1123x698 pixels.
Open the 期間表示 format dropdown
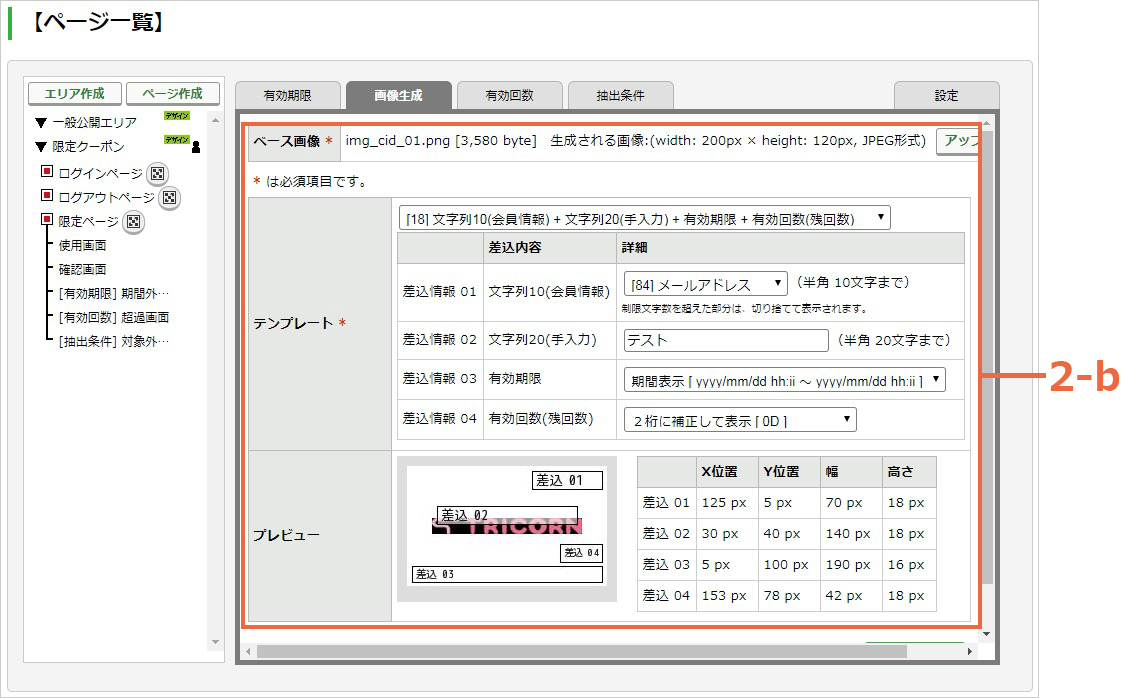tap(784, 380)
